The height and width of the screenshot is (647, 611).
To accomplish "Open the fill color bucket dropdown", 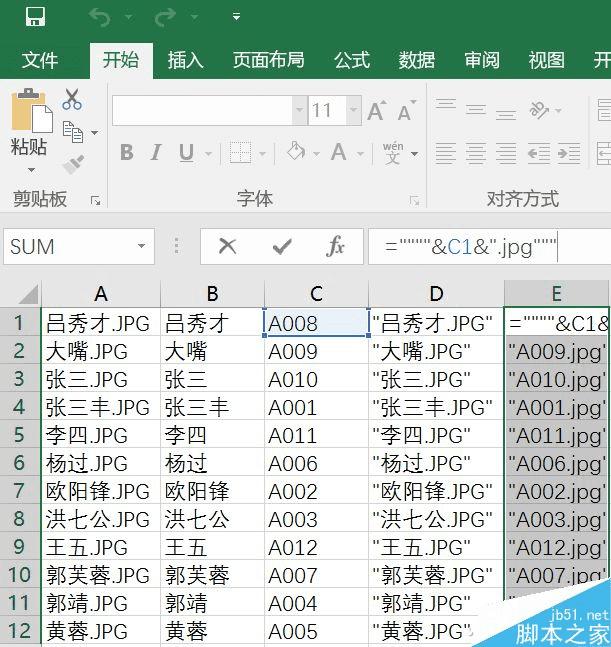I will click(316, 153).
